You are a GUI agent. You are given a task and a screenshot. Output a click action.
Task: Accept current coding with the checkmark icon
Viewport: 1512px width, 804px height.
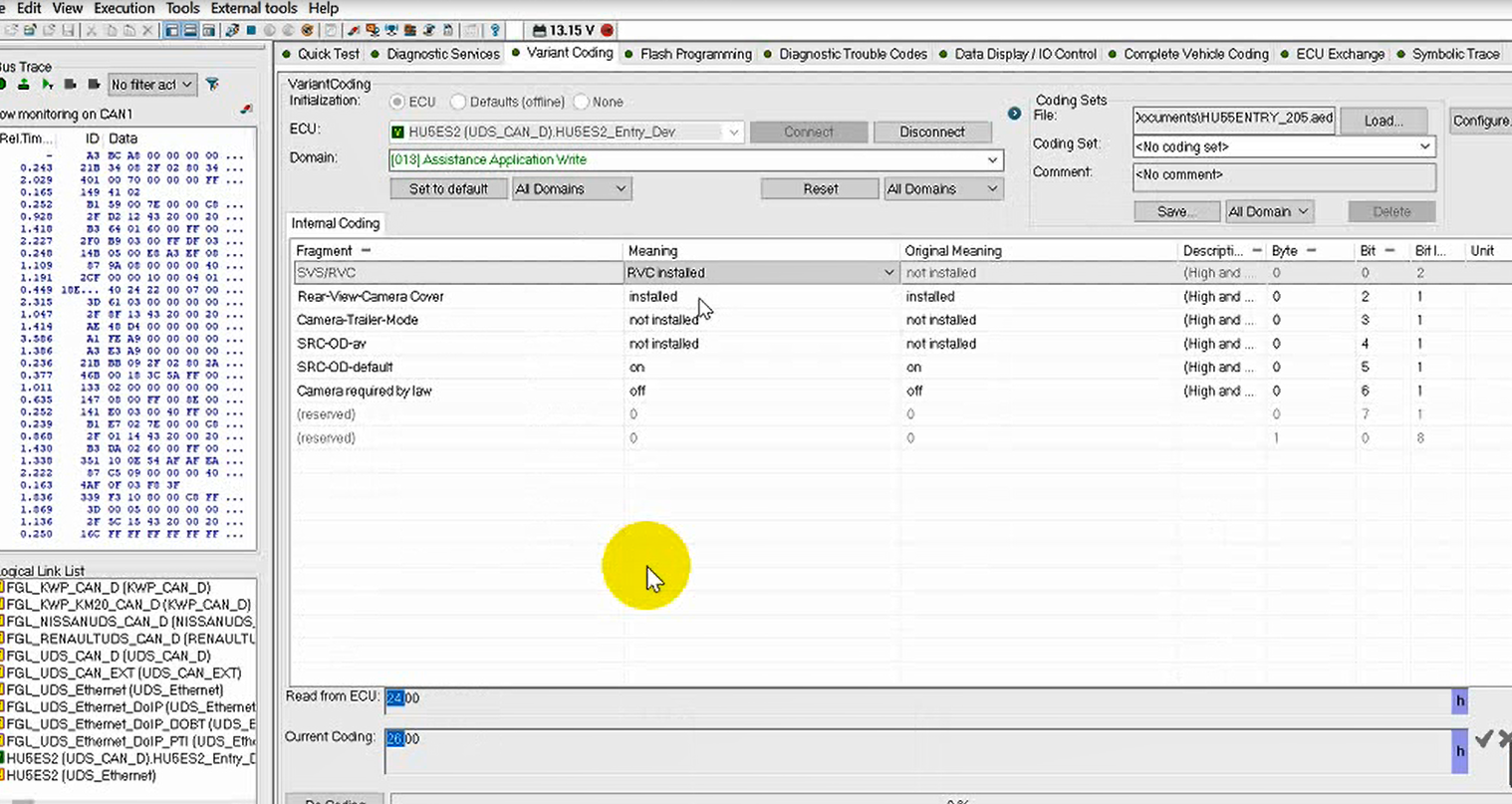1483,738
